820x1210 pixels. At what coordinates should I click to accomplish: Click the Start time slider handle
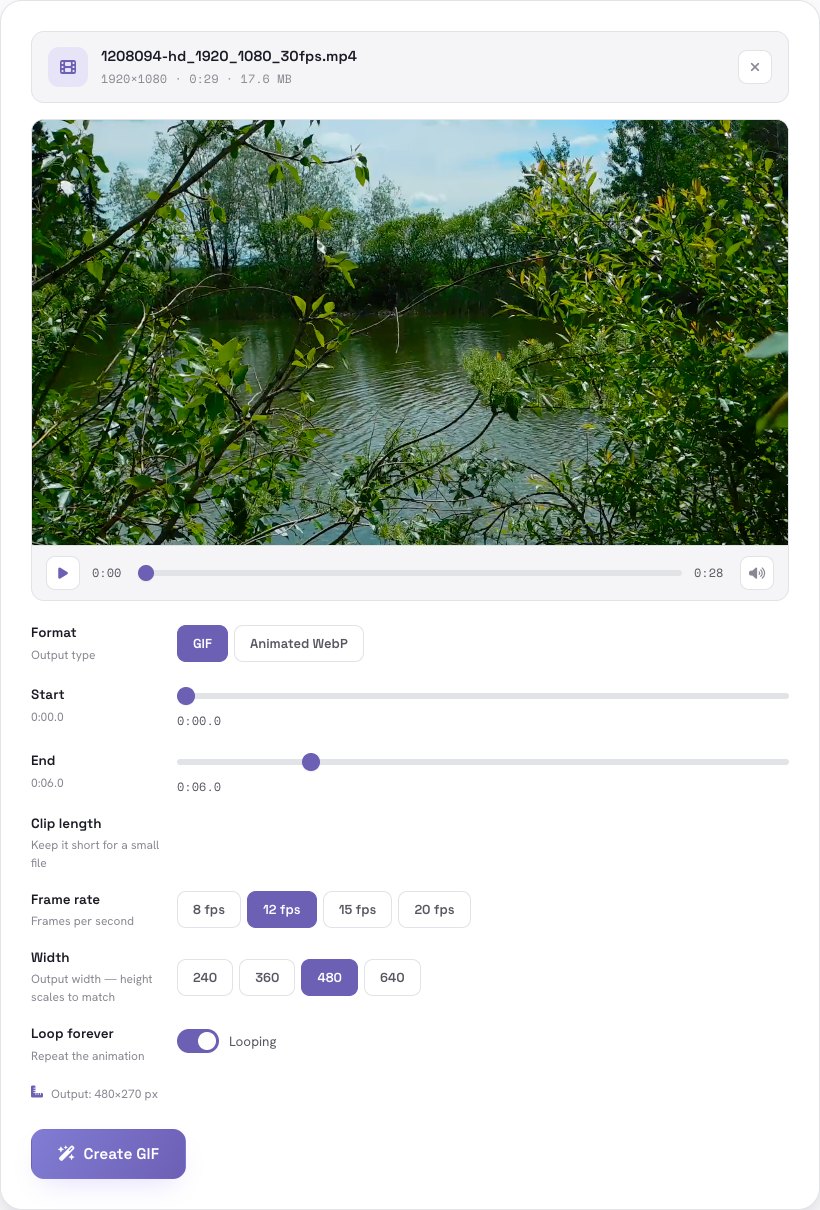(x=185, y=696)
